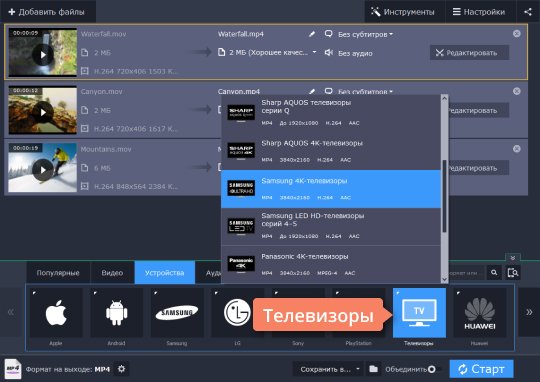
Task: Click the subtitles speech bubble icon for Waterfall
Action: tap(329, 34)
